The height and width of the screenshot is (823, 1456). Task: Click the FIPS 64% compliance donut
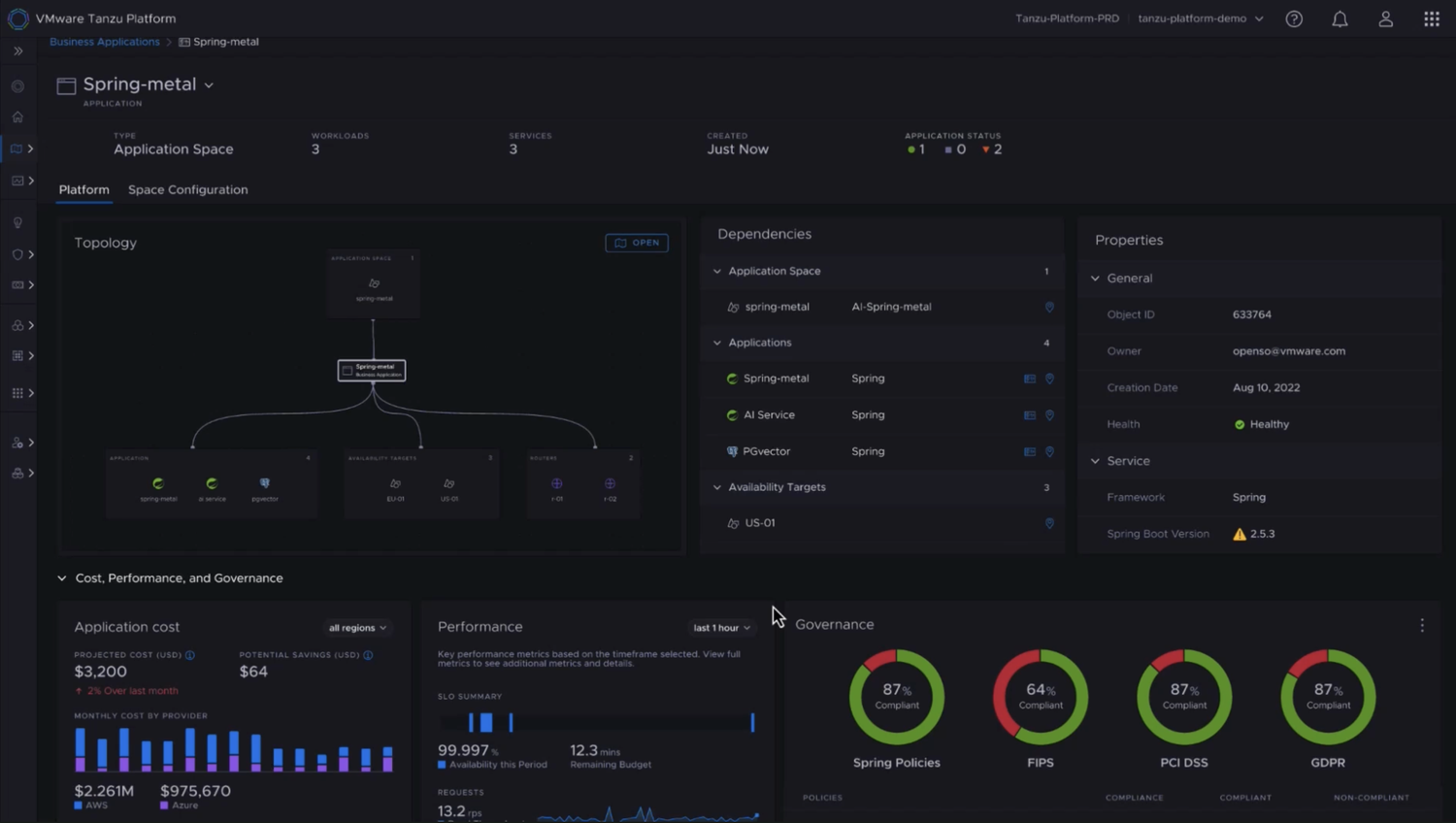(x=1041, y=697)
